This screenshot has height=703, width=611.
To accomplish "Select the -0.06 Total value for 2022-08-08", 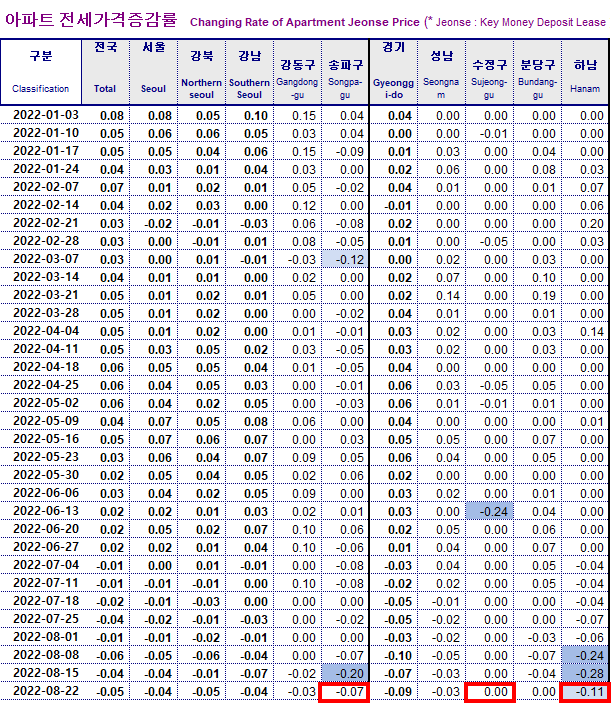I will (110, 655).
